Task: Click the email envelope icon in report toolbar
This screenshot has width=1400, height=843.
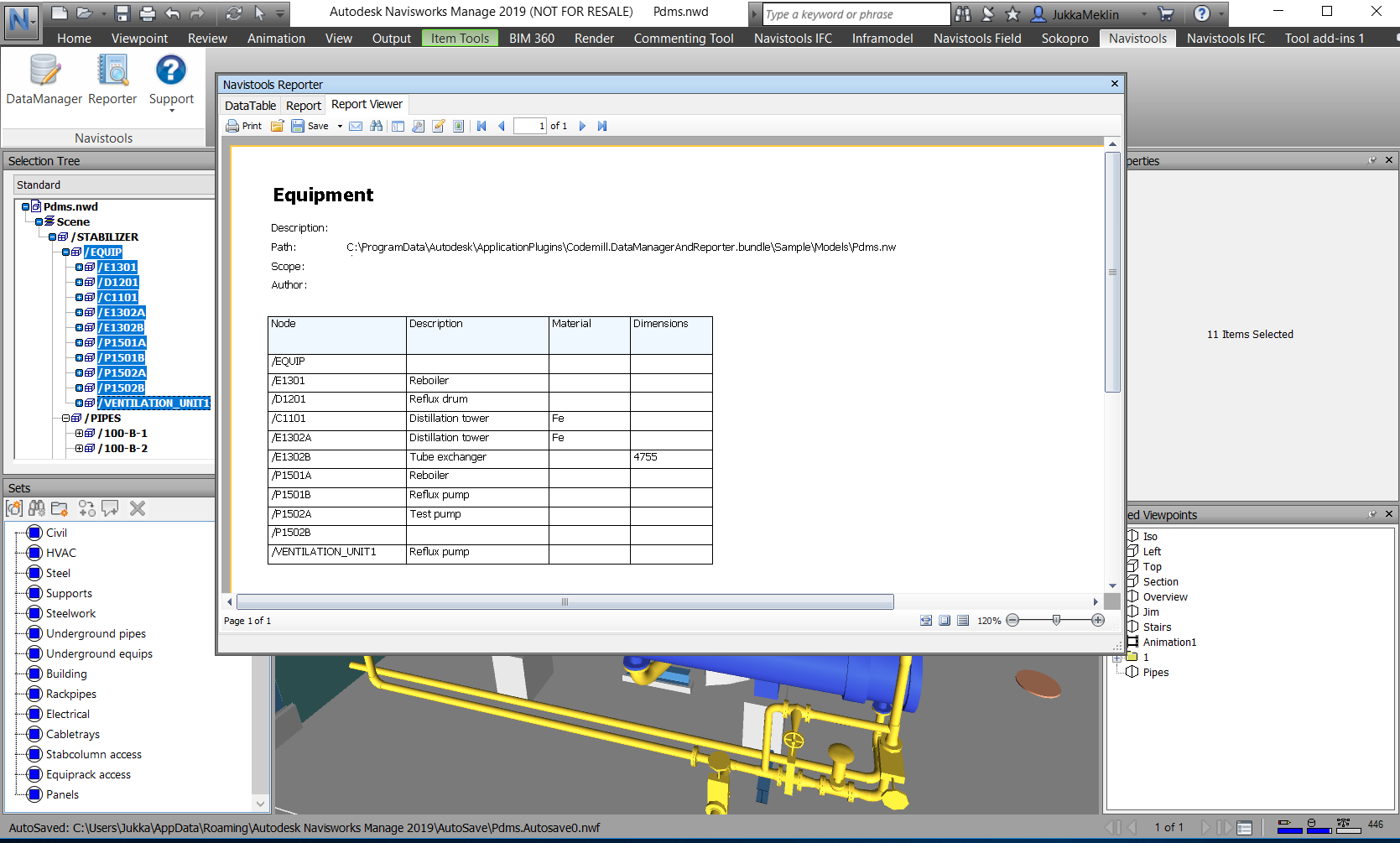Action: pos(356,126)
